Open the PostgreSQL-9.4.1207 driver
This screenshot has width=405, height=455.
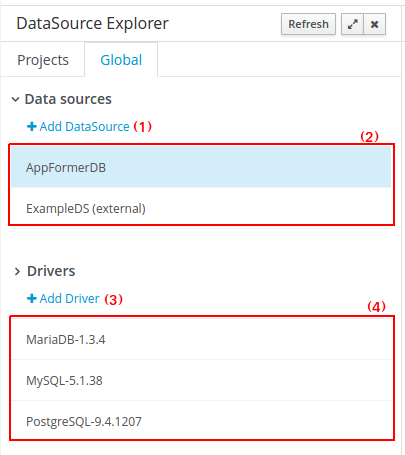[x=201, y=421]
